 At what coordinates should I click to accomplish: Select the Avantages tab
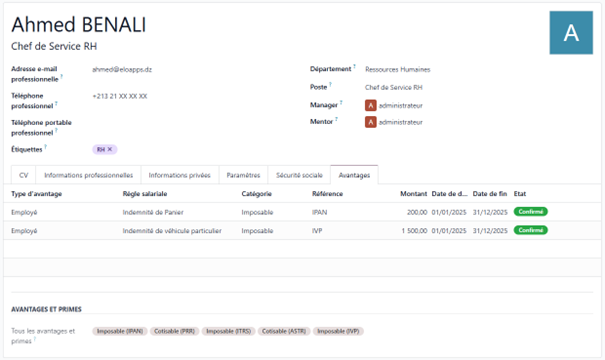pos(354,175)
